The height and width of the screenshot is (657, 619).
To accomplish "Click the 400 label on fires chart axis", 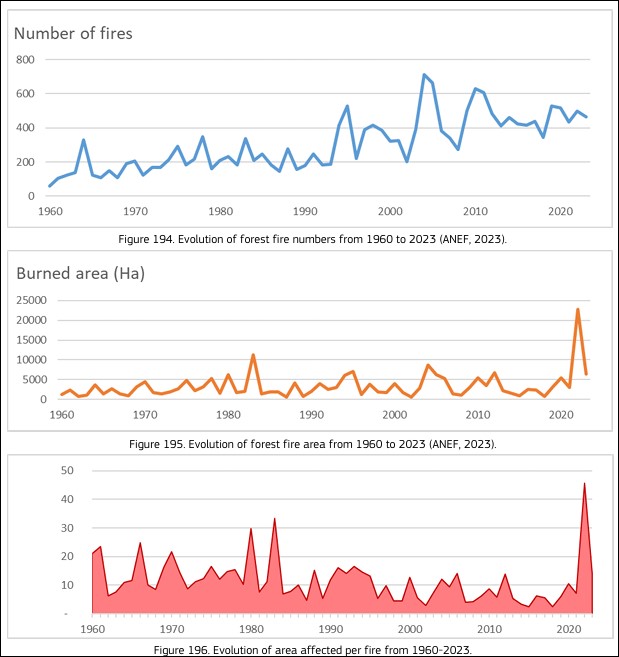I will pos(27,128).
